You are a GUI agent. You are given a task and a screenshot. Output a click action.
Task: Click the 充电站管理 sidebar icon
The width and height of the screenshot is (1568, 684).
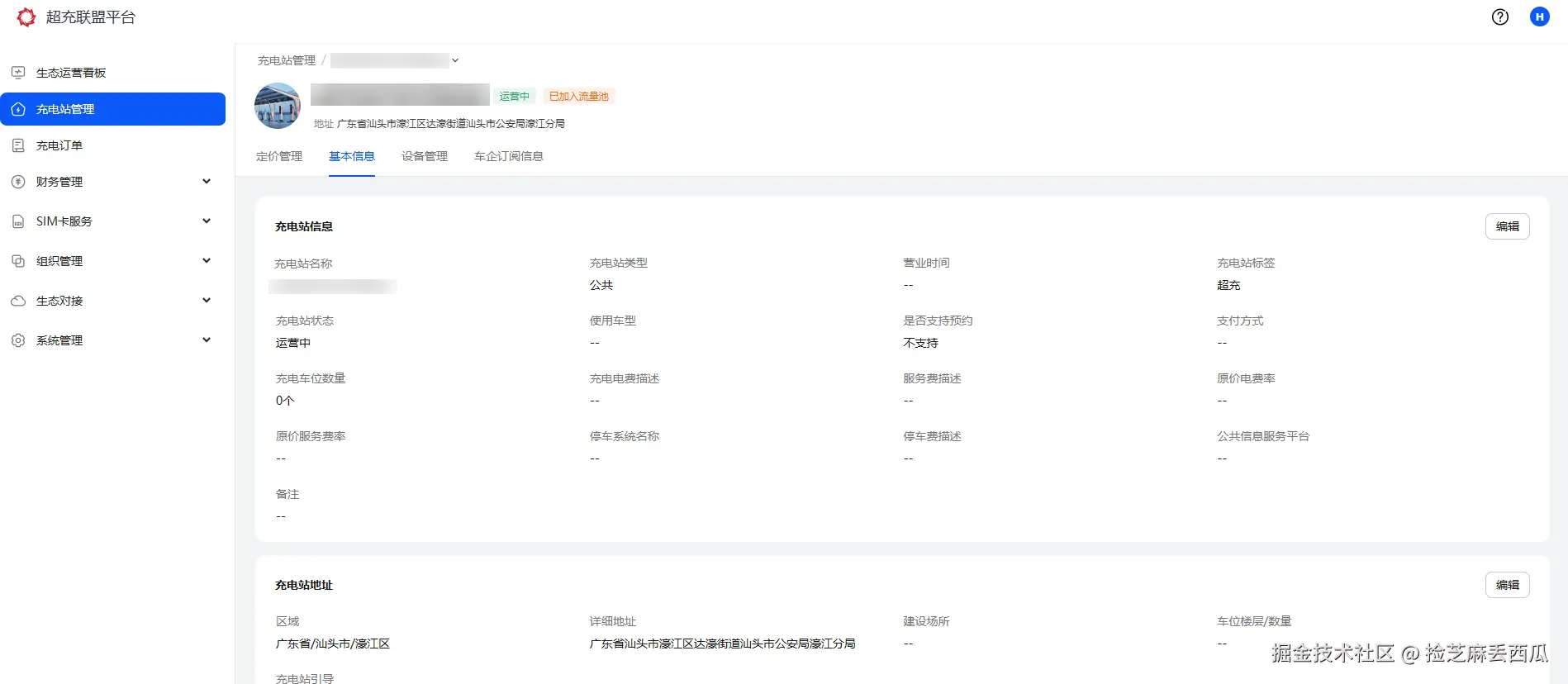18,109
